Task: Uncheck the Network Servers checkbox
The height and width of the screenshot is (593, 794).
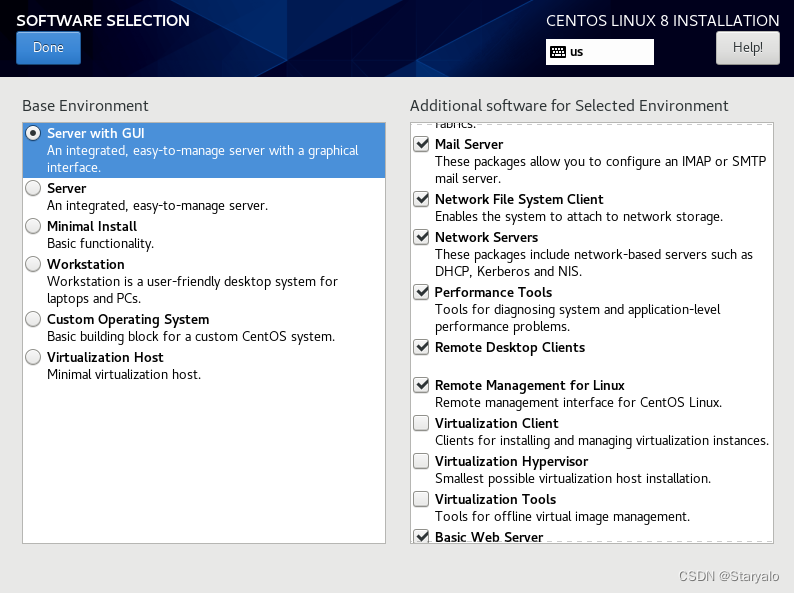Action: click(421, 237)
